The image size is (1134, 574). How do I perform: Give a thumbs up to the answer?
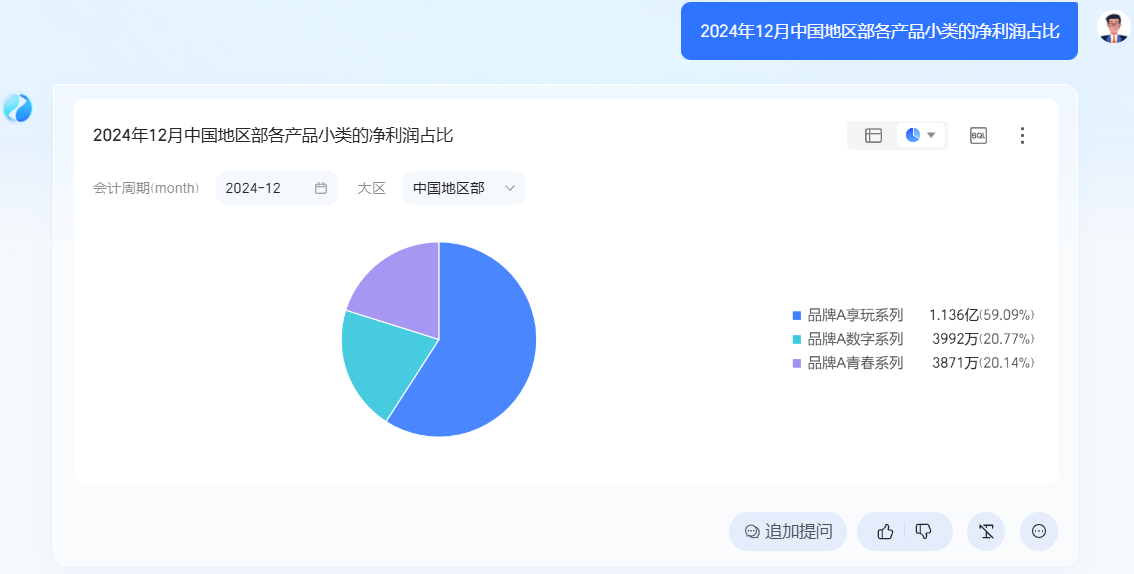[885, 531]
